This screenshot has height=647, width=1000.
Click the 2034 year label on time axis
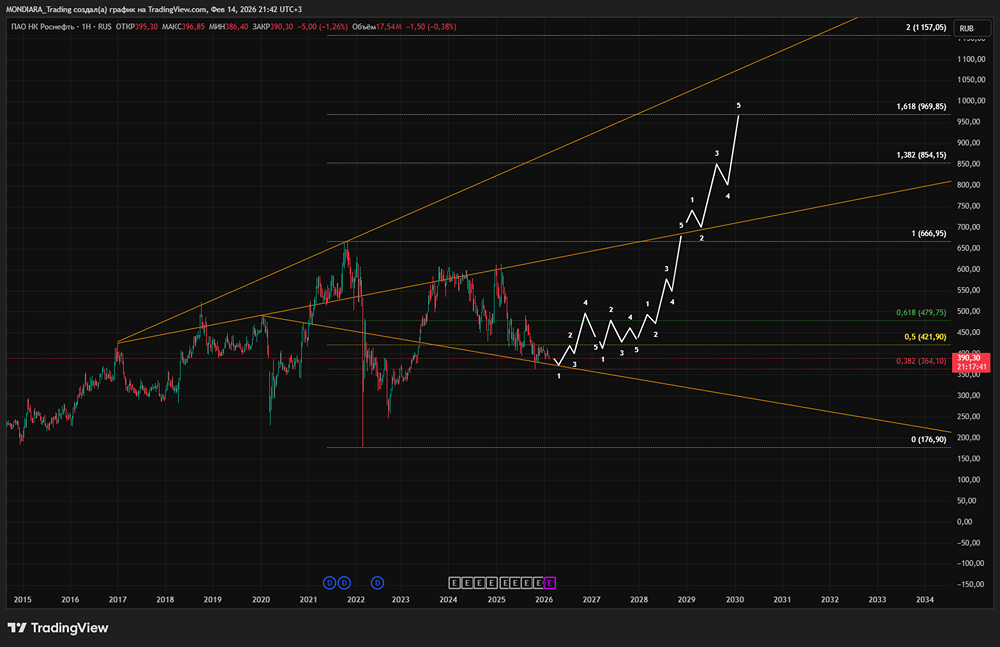(x=925, y=600)
